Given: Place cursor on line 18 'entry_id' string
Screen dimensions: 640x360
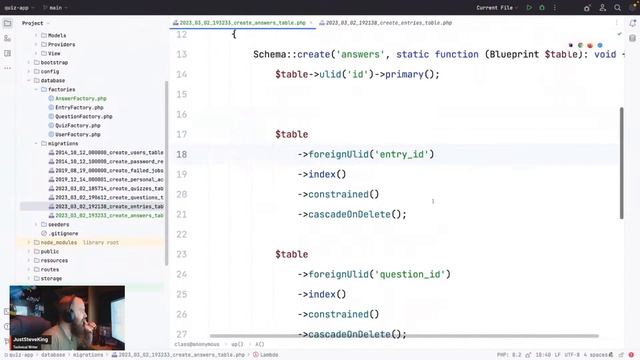Looking at the screenshot, I should tap(402, 154).
